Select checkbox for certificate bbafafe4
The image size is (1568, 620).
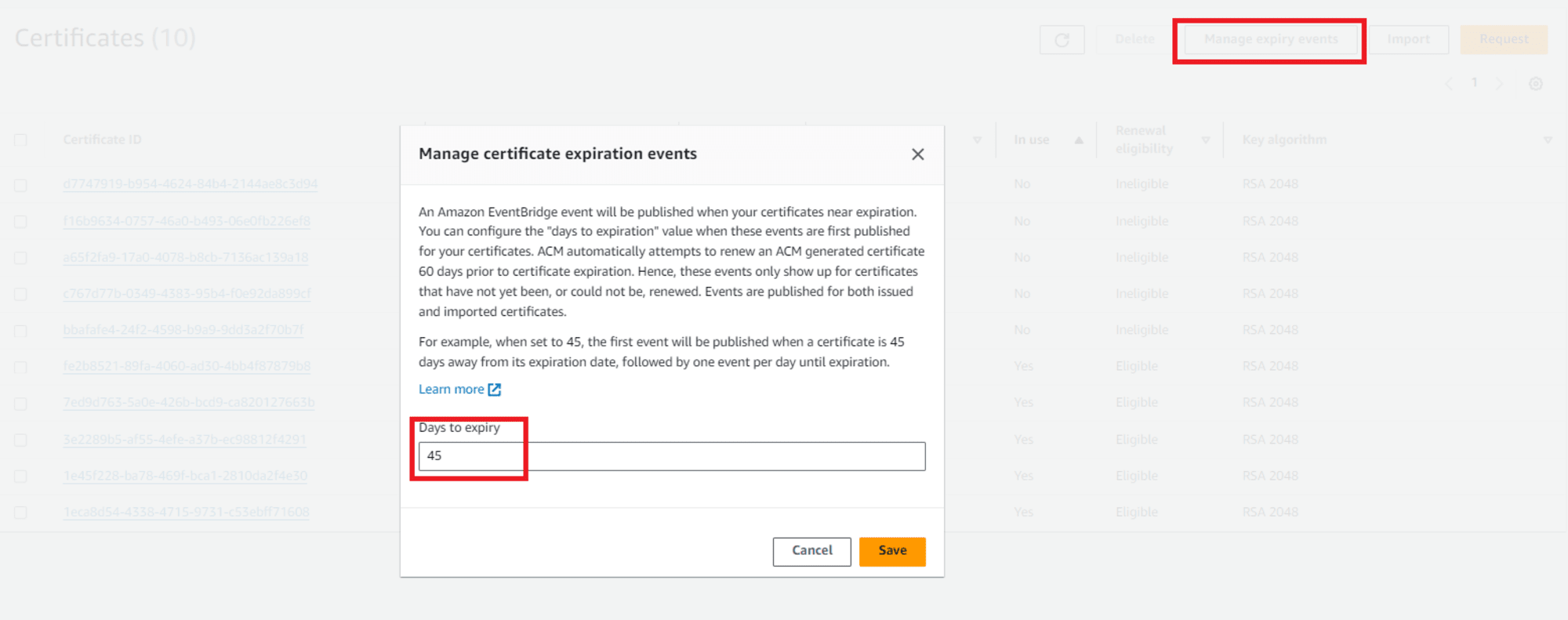click(x=20, y=331)
